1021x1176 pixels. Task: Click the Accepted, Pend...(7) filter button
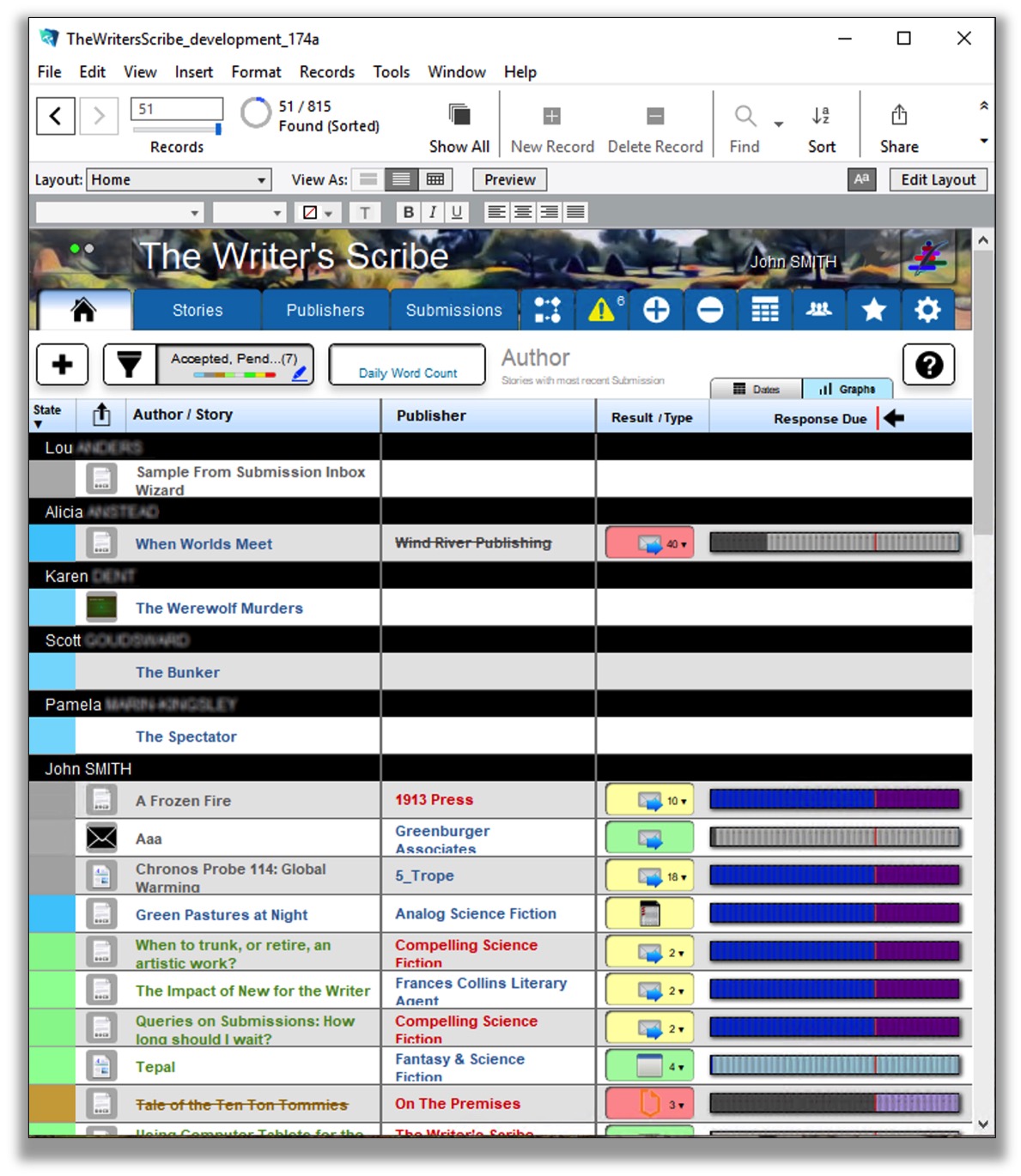click(234, 365)
